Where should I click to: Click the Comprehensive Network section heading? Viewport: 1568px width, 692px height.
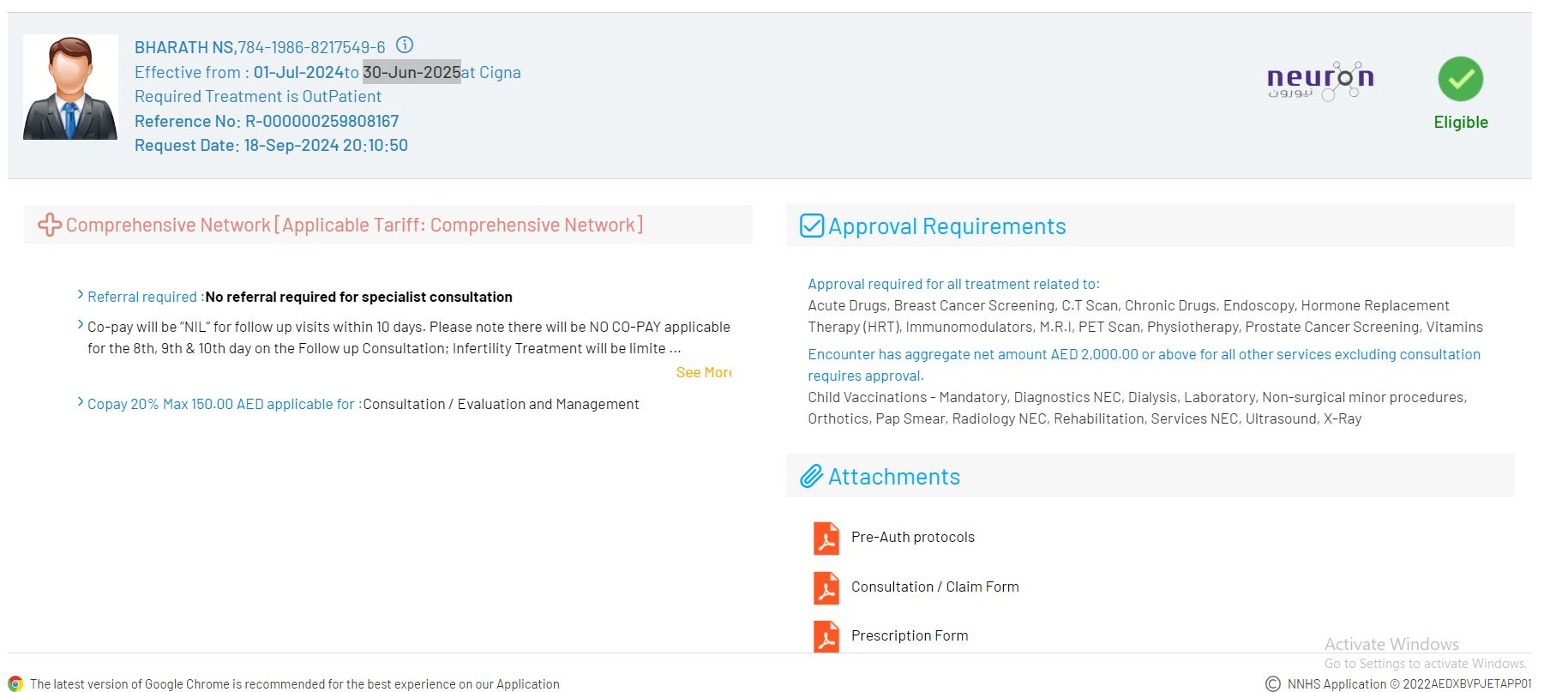(x=354, y=225)
